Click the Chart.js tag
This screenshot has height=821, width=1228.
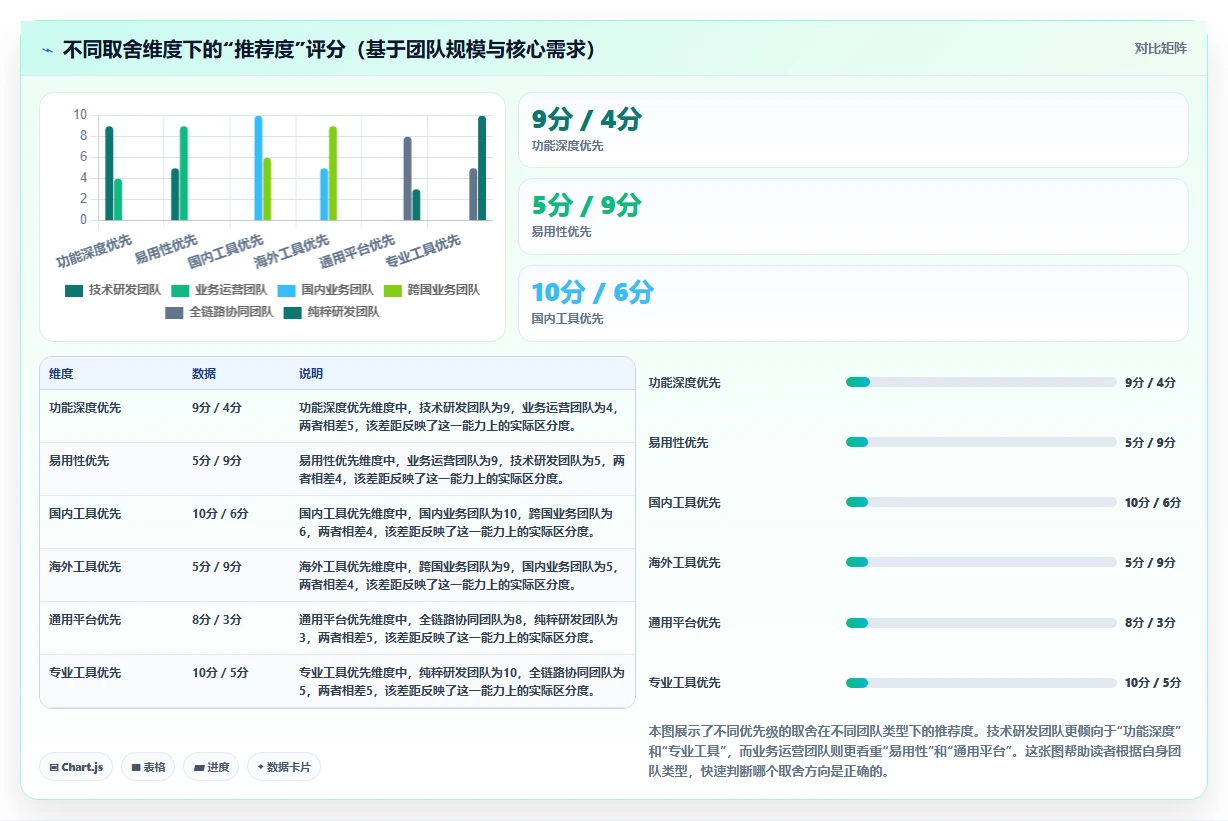pos(77,767)
